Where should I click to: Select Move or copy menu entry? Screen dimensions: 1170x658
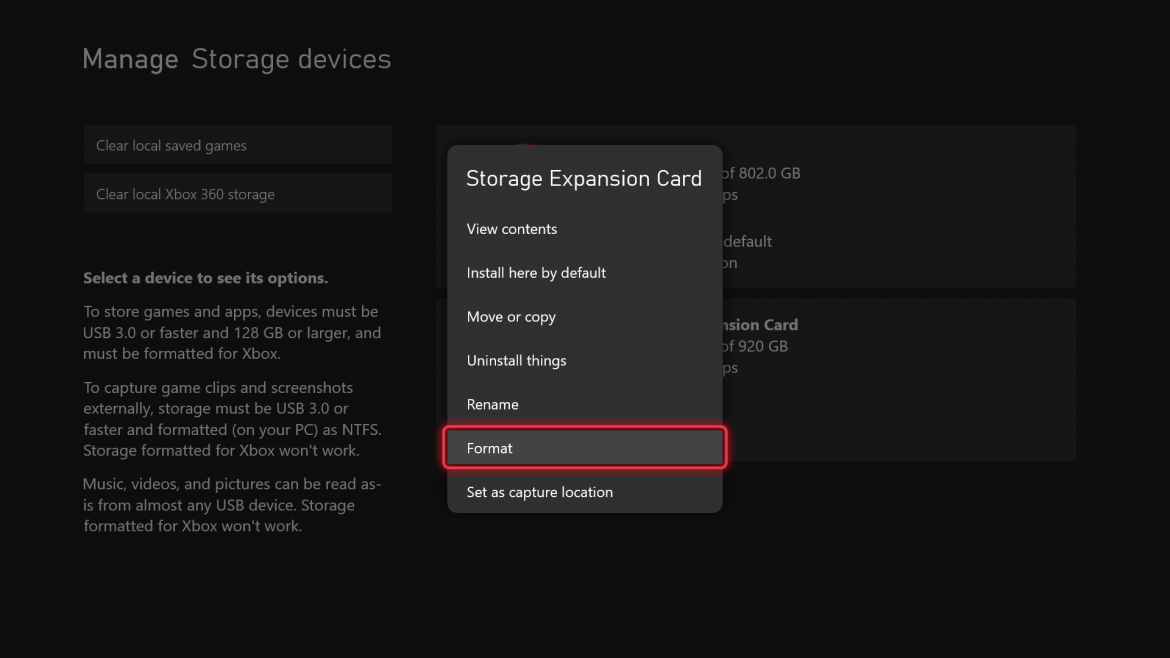[x=584, y=317]
